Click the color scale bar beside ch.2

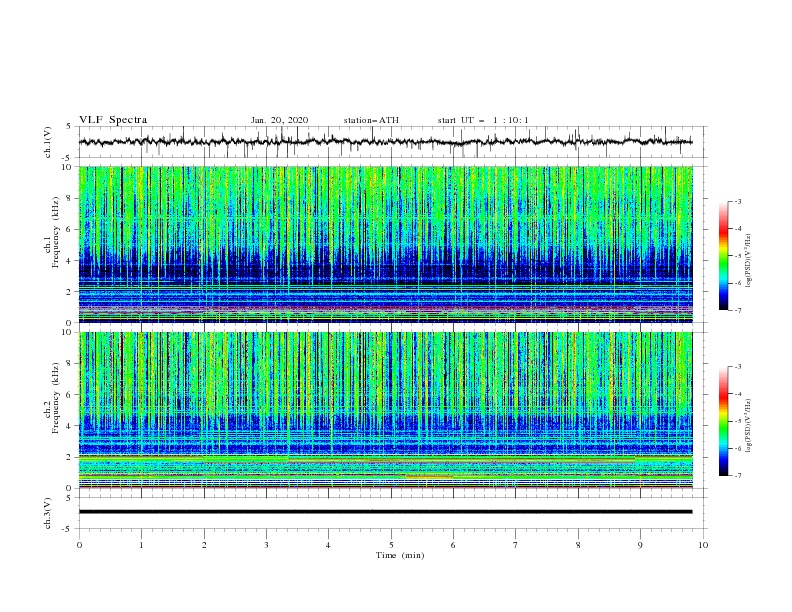723,421
